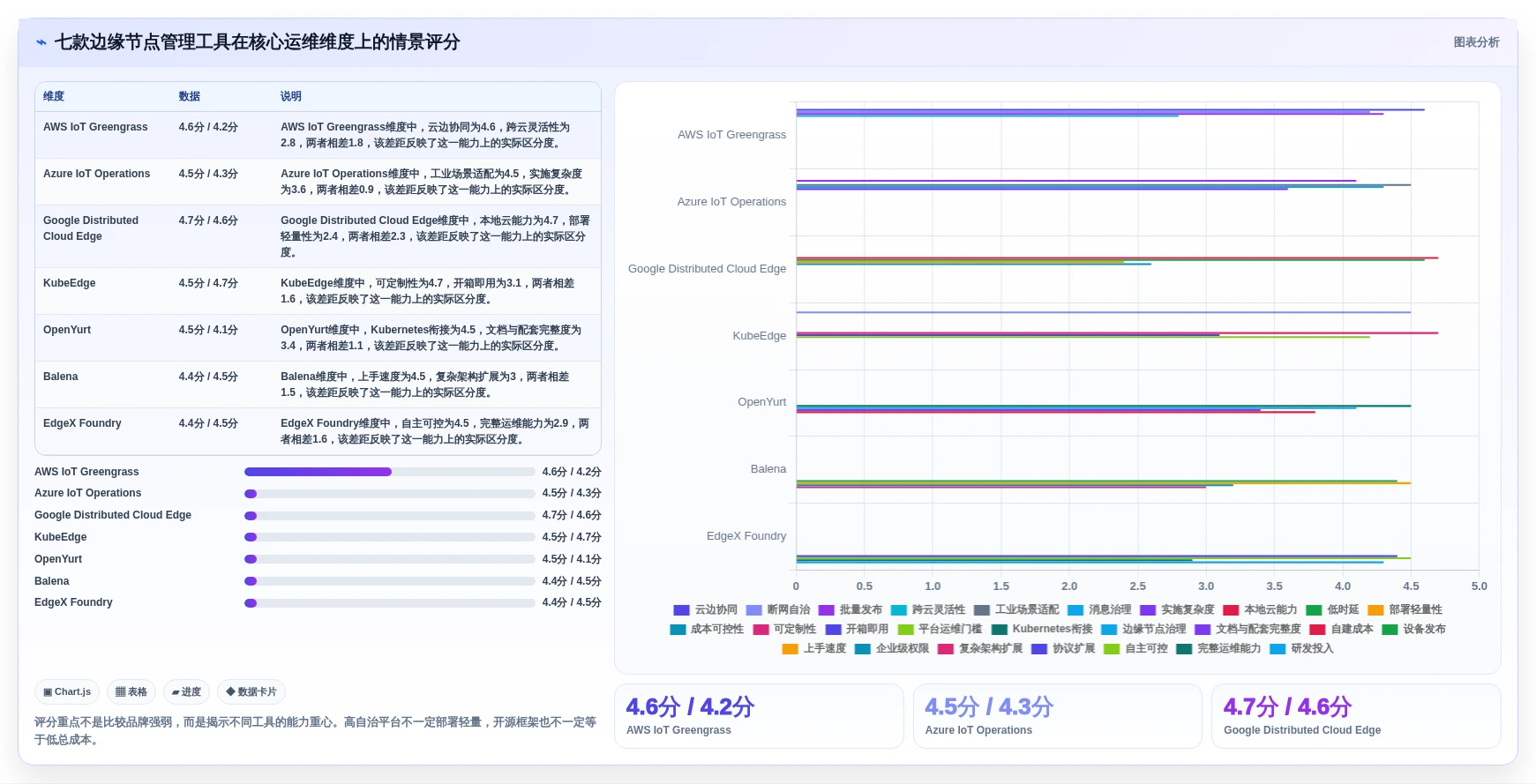Select Google Distributed Cloud Edge table row name

pos(91,228)
